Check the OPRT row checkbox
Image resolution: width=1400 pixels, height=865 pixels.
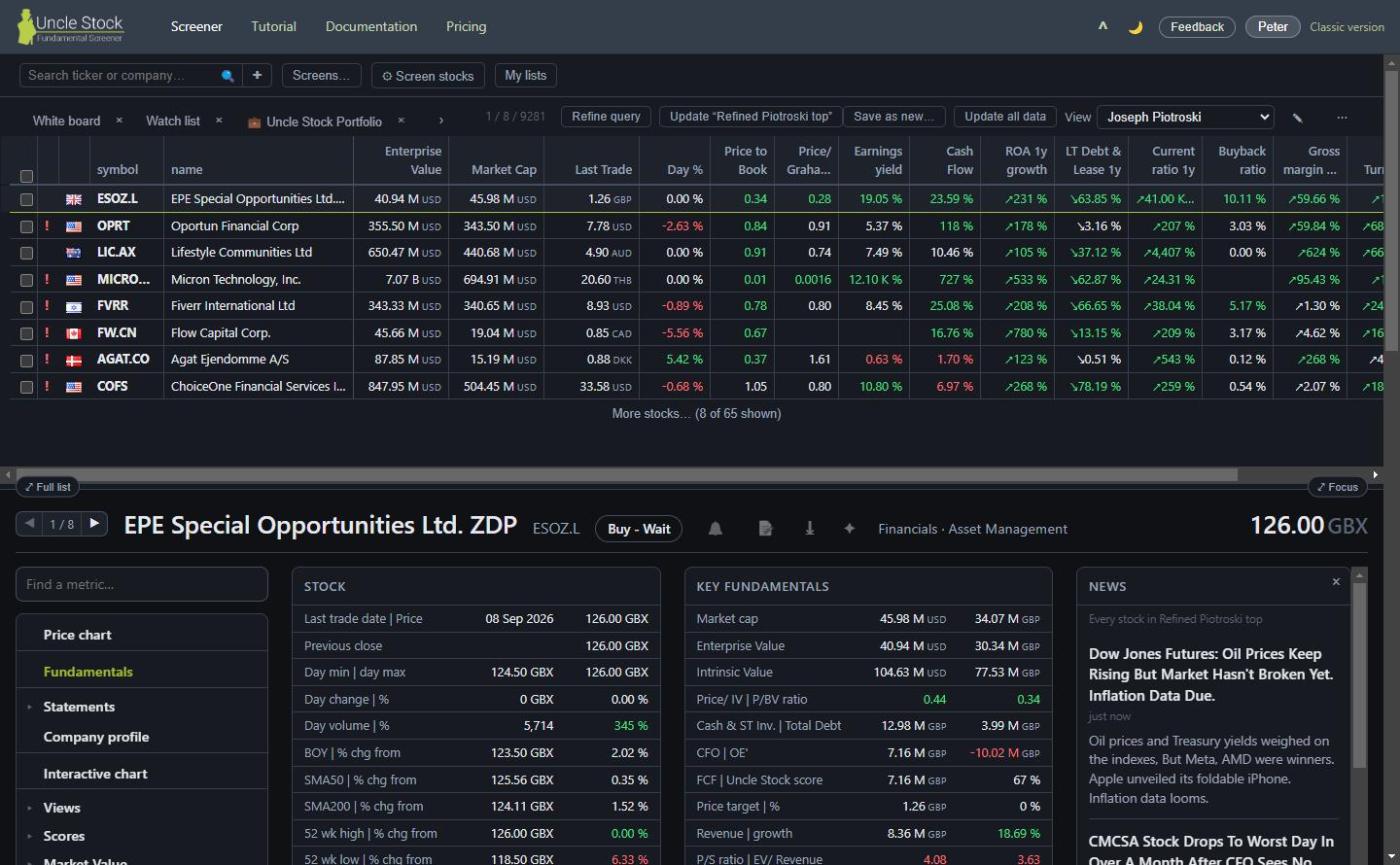pyautogui.click(x=26, y=226)
